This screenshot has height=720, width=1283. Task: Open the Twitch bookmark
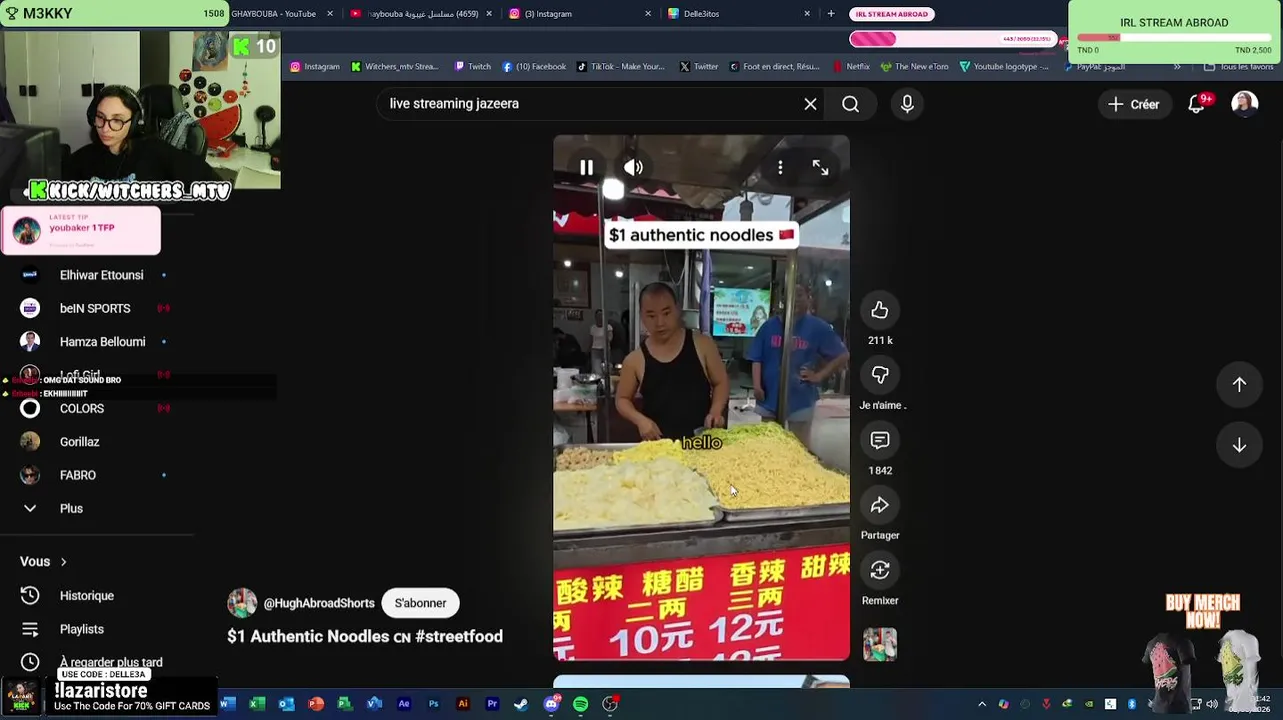[x=473, y=67]
